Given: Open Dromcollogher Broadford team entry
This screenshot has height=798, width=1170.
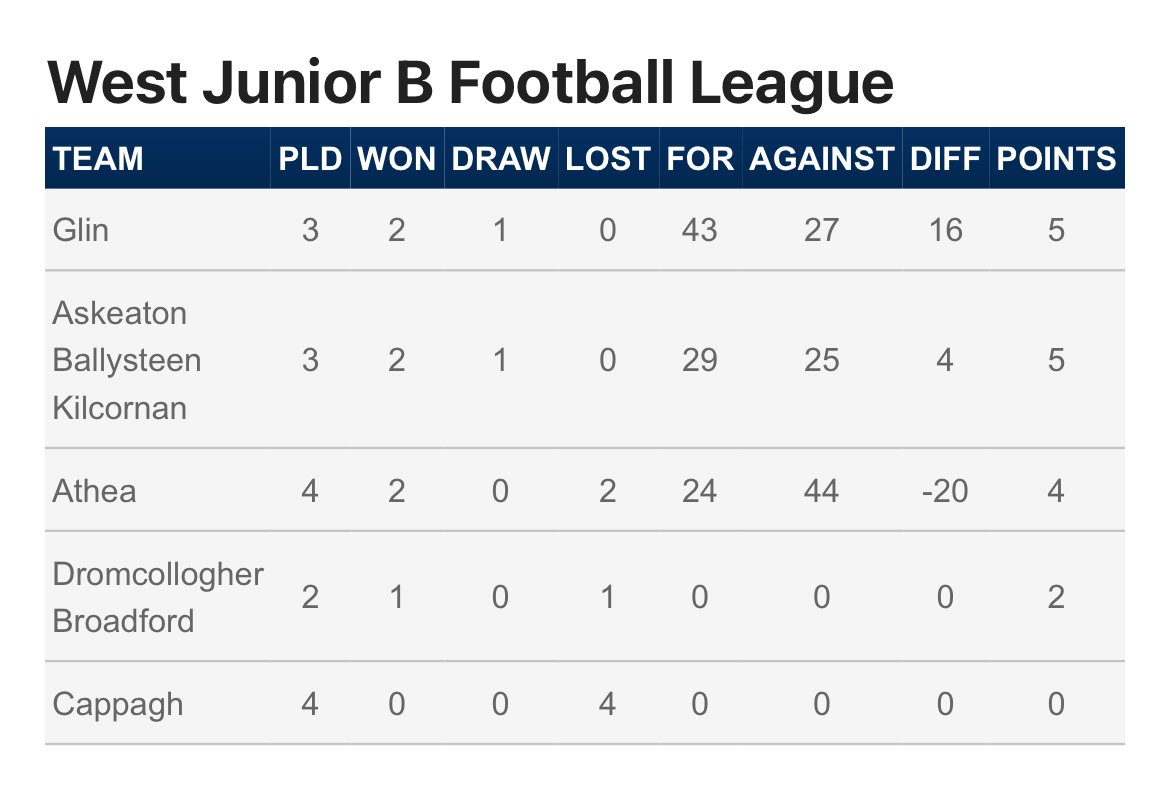Looking at the screenshot, I should point(157,597).
